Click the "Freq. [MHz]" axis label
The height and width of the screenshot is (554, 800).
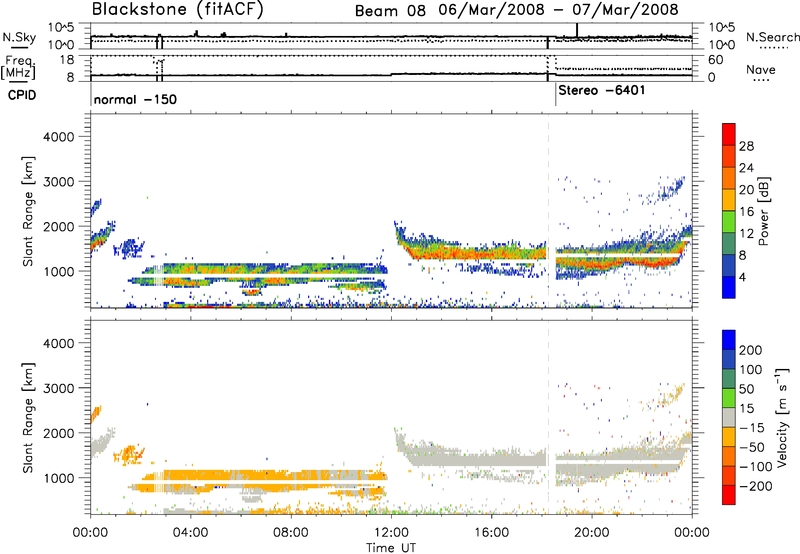click(x=18, y=67)
